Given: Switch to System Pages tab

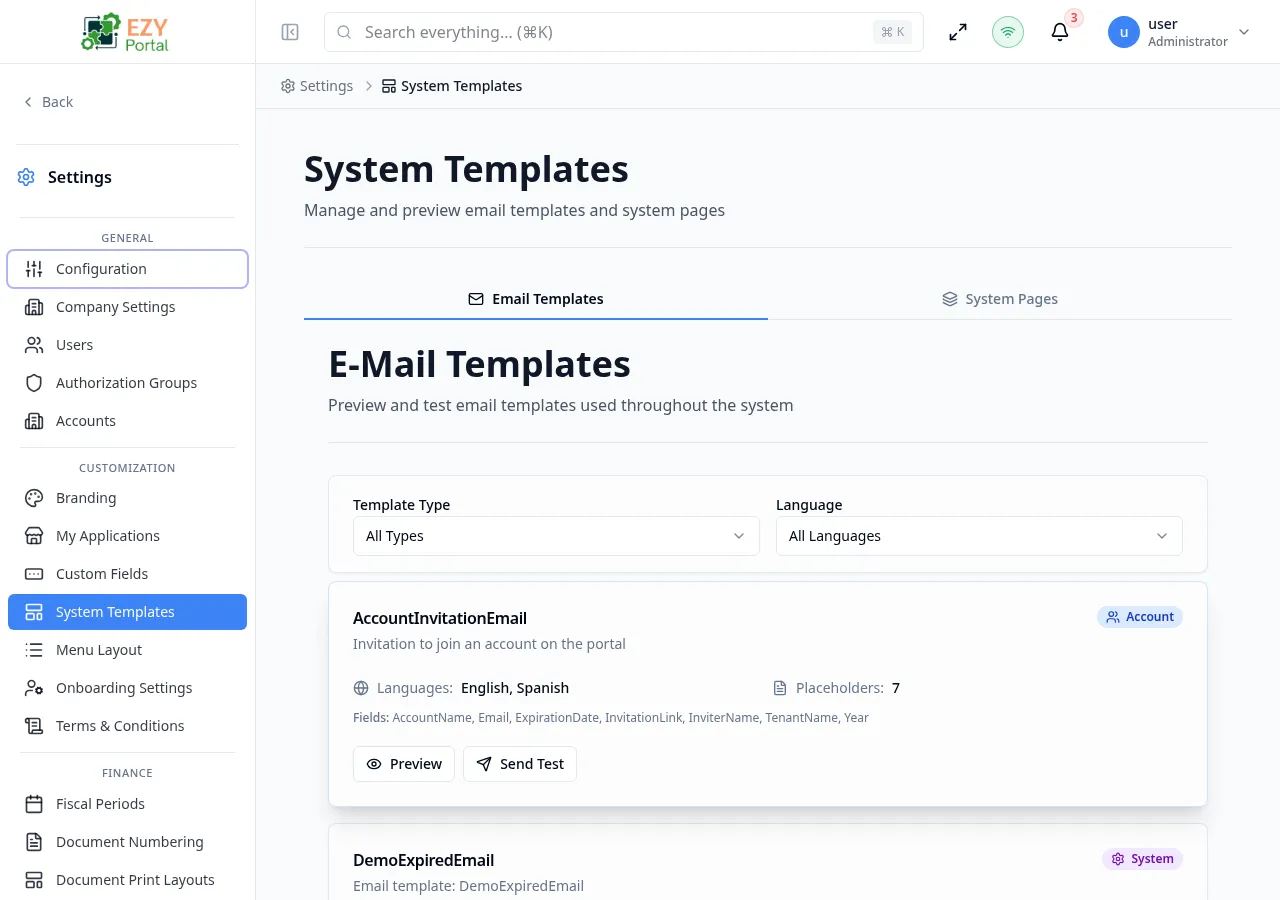Looking at the screenshot, I should [1000, 299].
